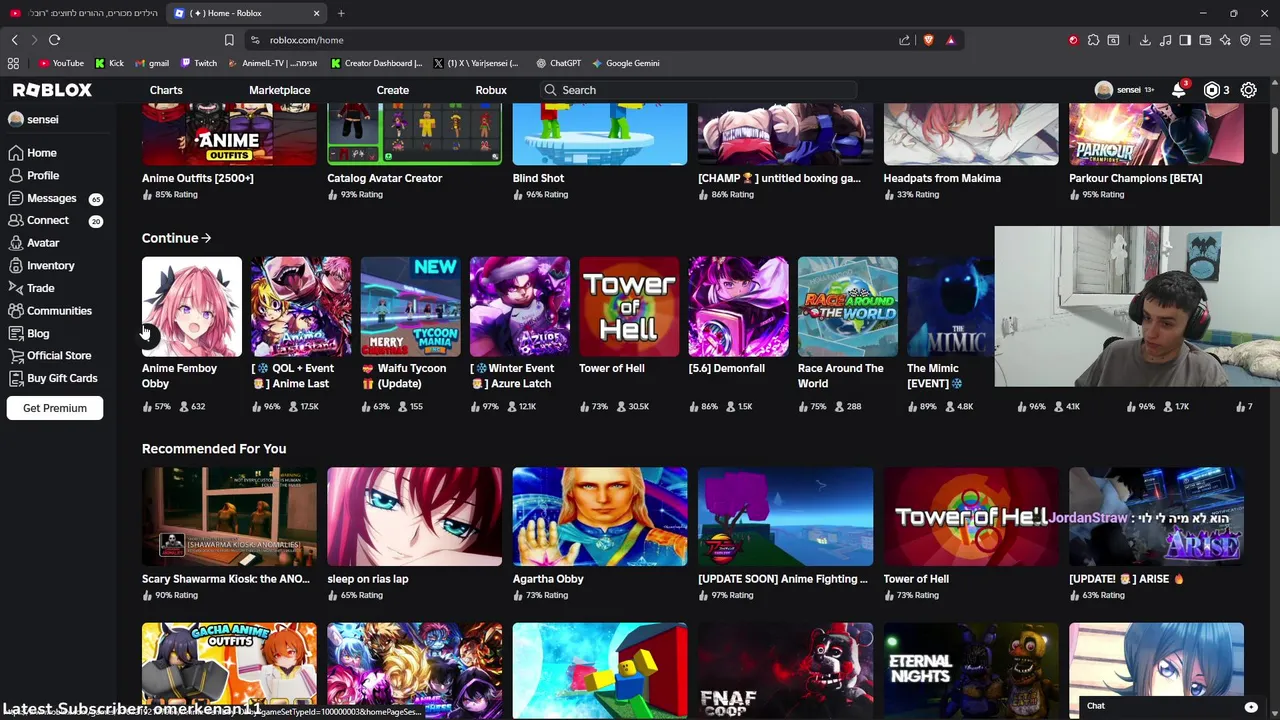Click the Brave Rewards triangle icon
This screenshot has height=720, width=1280.
950,40
